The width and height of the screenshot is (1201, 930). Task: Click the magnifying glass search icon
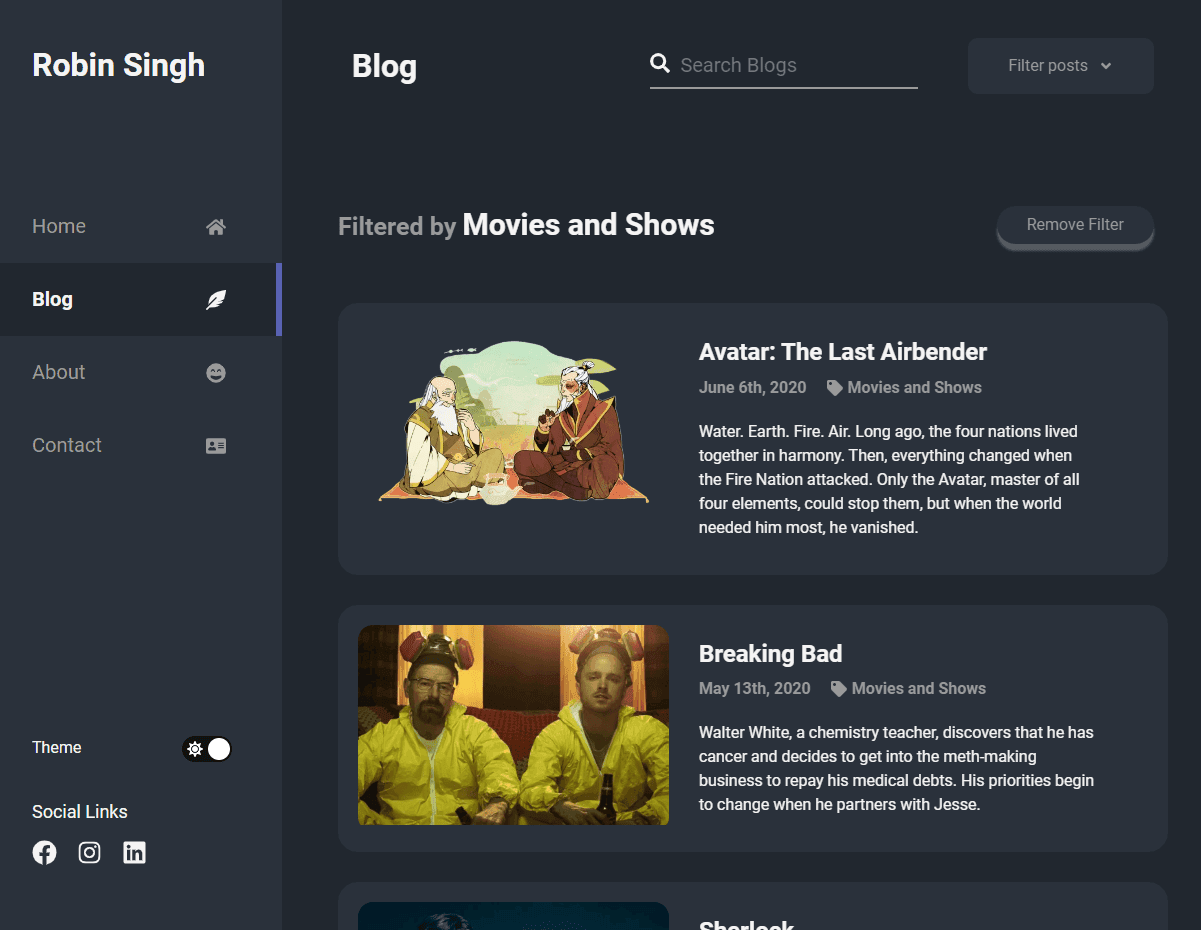tap(660, 62)
